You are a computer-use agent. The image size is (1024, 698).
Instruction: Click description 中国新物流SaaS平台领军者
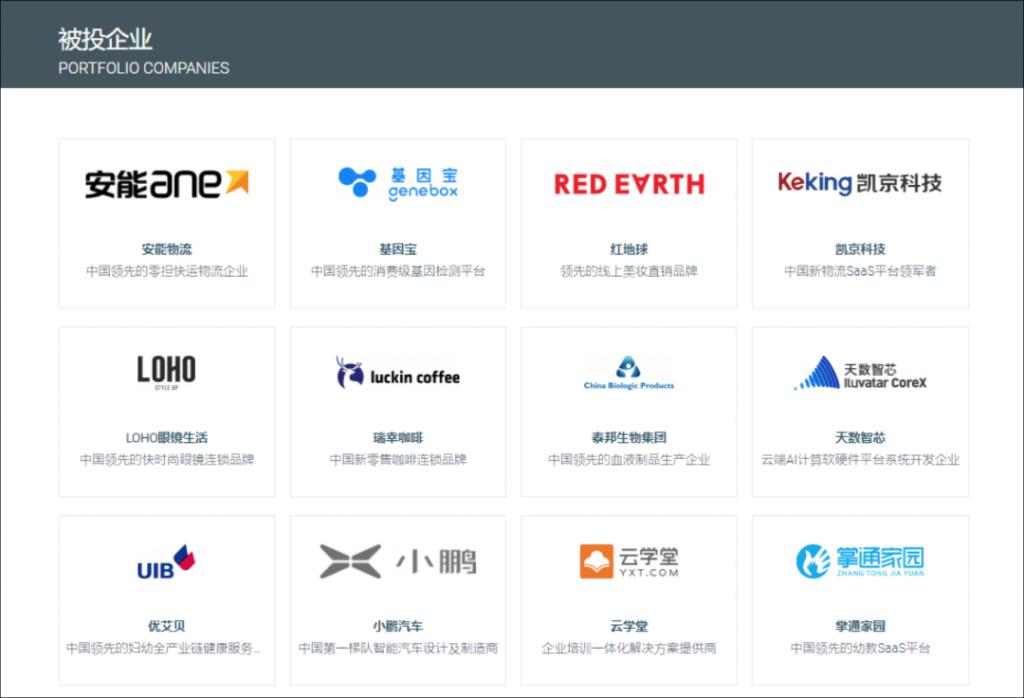pyautogui.click(x=860, y=271)
